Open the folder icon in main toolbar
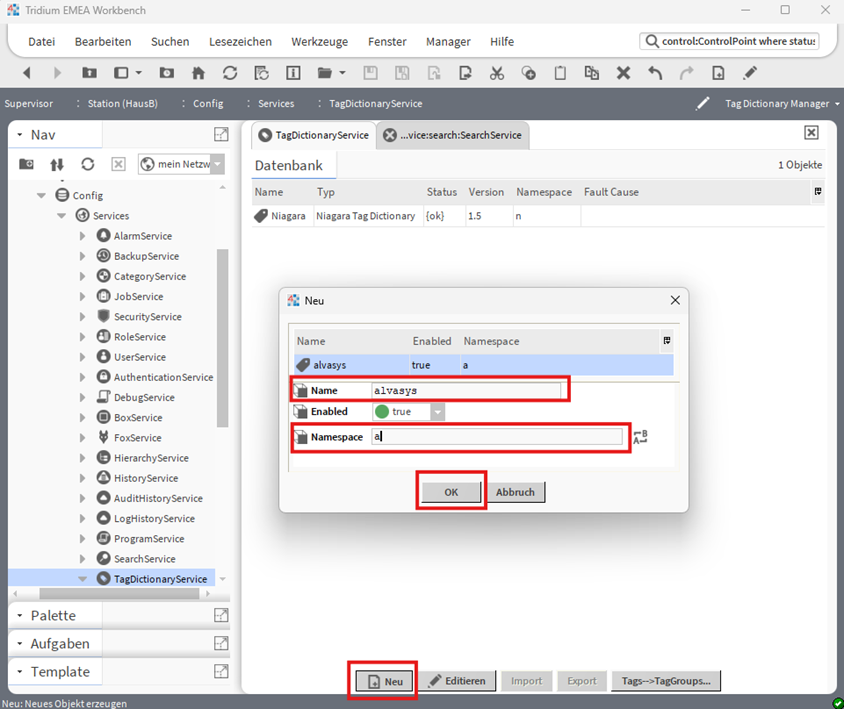The width and height of the screenshot is (844, 709). (x=325, y=73)
